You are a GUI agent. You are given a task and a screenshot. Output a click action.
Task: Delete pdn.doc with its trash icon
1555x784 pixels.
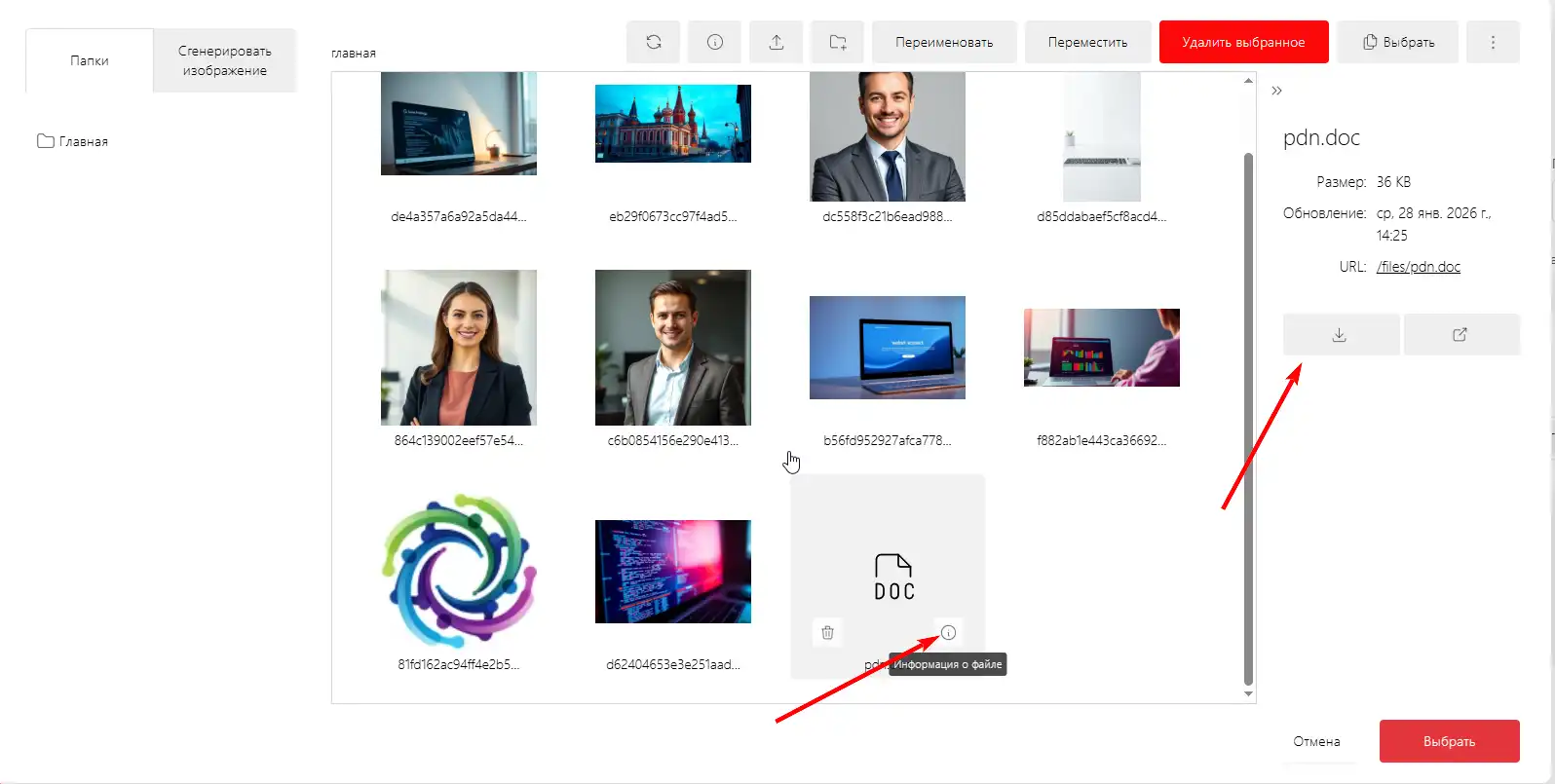[x=827, y=633]
